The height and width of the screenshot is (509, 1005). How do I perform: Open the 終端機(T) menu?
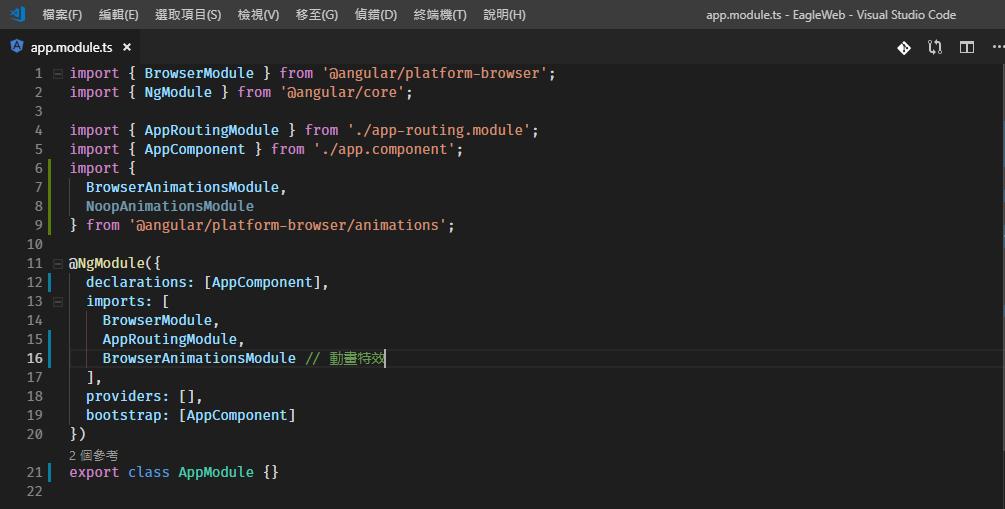coord(440,14)
